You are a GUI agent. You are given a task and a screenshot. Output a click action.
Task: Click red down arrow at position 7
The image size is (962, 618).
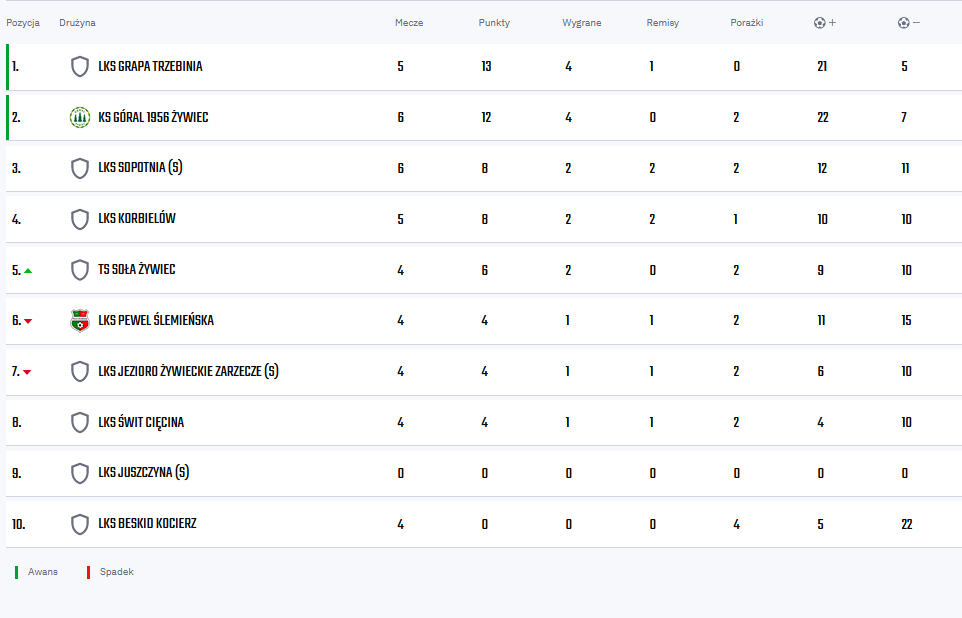[27, 372]
